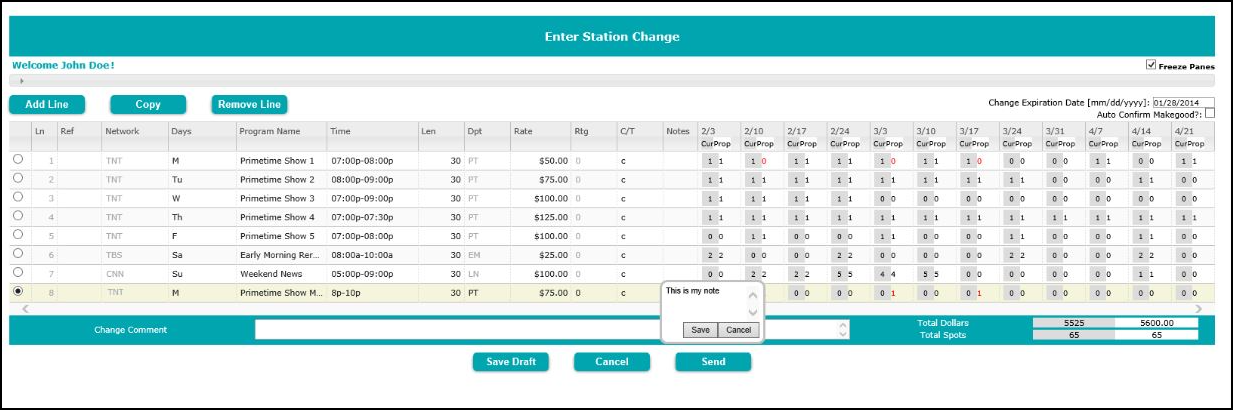Image resolution: width=1233 pixels, height=410 pixels.
Task: Click the bottom Cancel button
Action: point(612,362)
